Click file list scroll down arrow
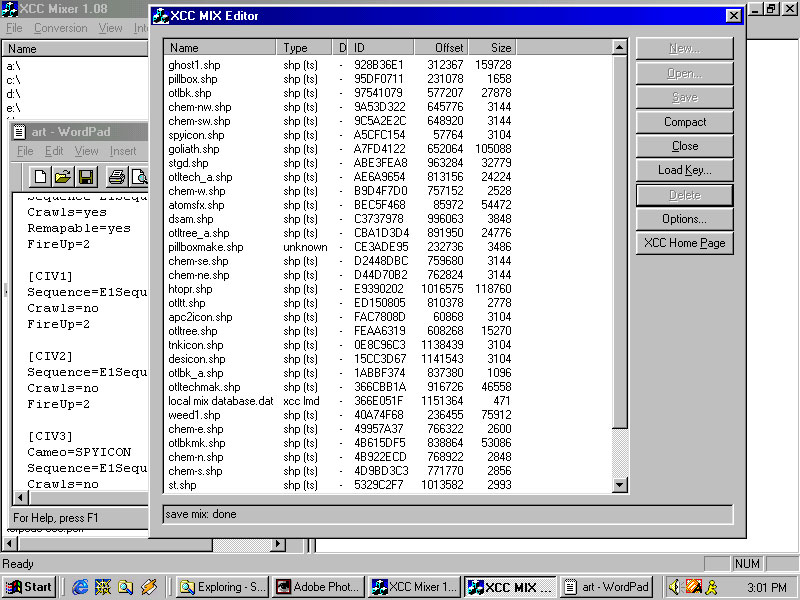 tap(619, 485)
